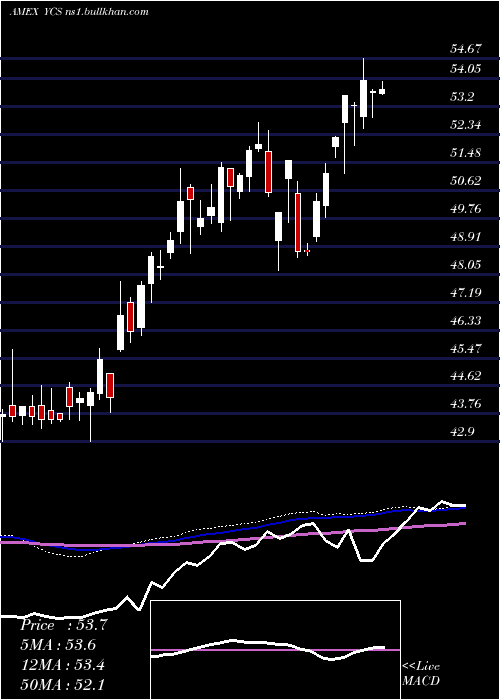Click the 43.76 price axis label
Screen dimensions: 500x700
466,404
